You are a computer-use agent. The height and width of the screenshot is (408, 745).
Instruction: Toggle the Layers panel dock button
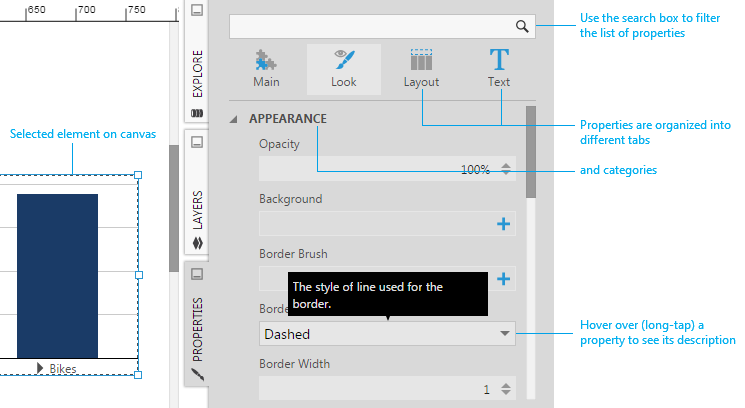(197, 143)
